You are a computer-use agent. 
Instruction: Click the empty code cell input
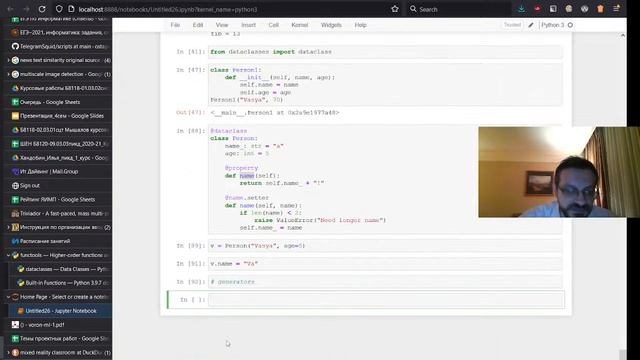click(x=386, y=300)
